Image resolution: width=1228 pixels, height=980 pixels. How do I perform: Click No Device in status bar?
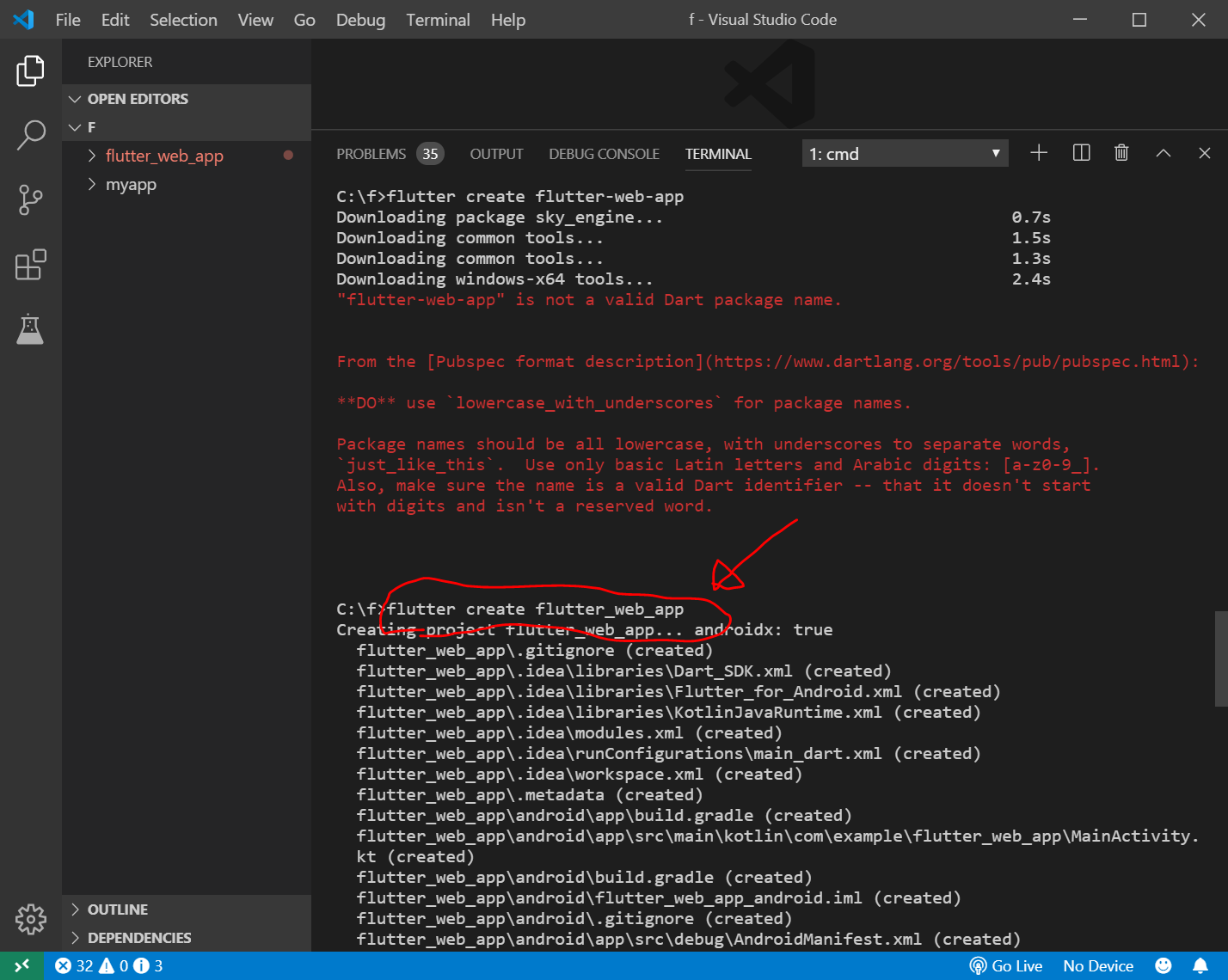(x=1097, y=966)
